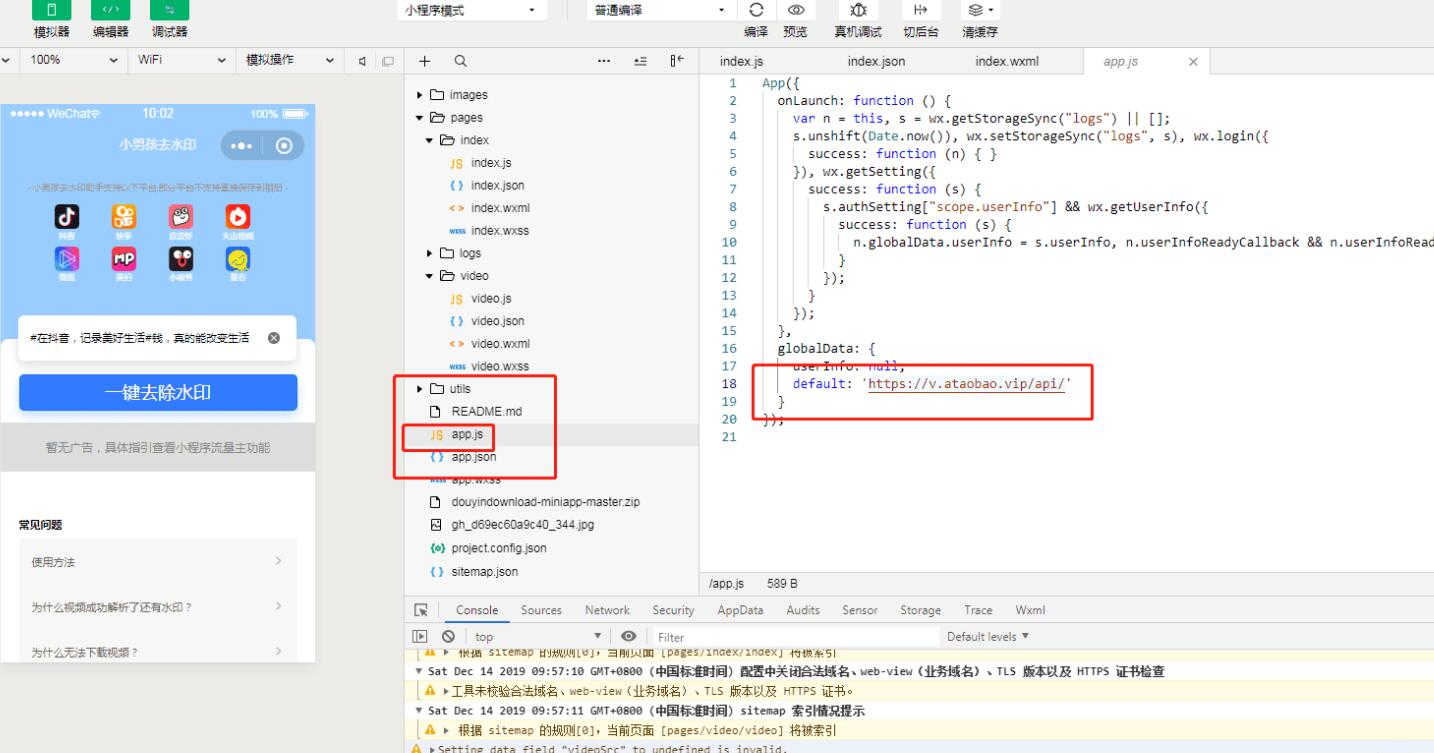Viewport: 1434px width, 753px height.
Task: Open the top context dropdown
Action: pos(538,636)
